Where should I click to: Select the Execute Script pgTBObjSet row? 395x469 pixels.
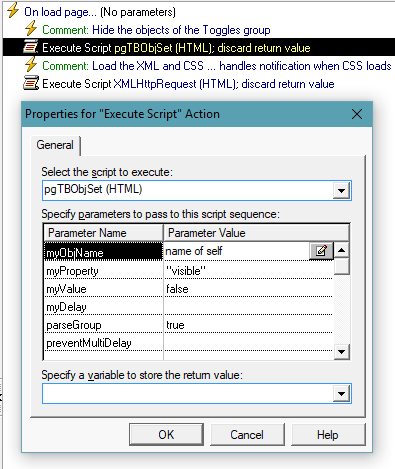coord(199,47)
